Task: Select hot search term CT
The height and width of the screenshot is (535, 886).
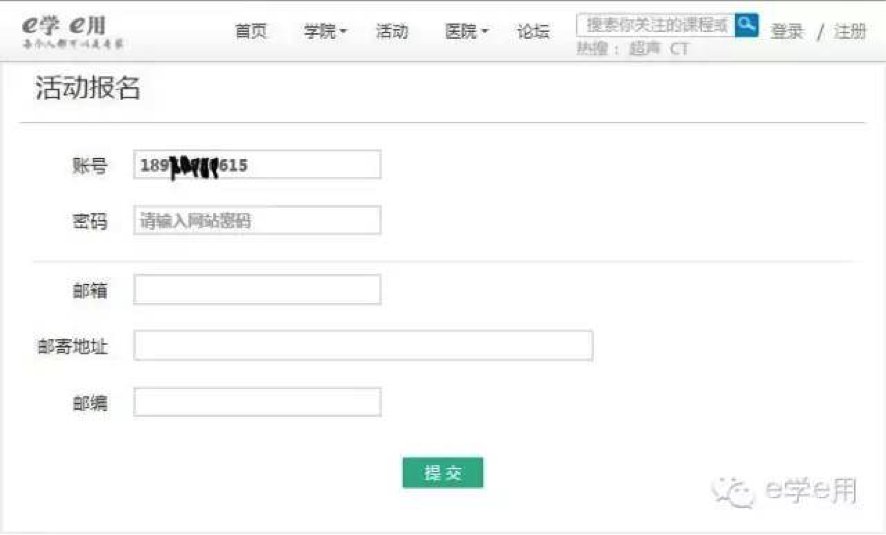Action: tap(680, 49)
